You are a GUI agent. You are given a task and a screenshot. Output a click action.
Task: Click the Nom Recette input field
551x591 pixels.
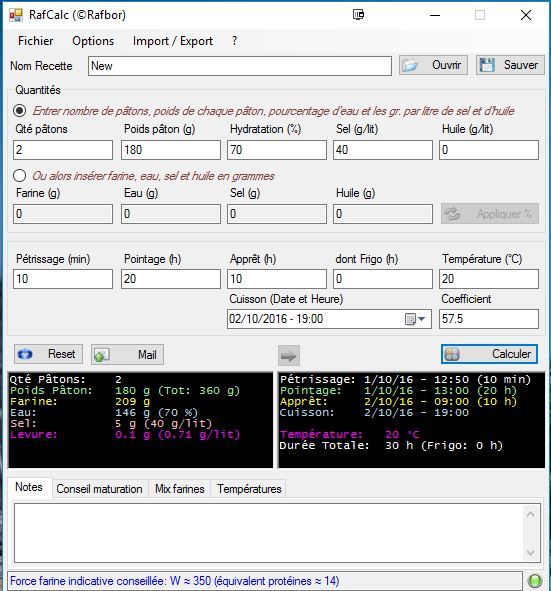click(240, 66)
